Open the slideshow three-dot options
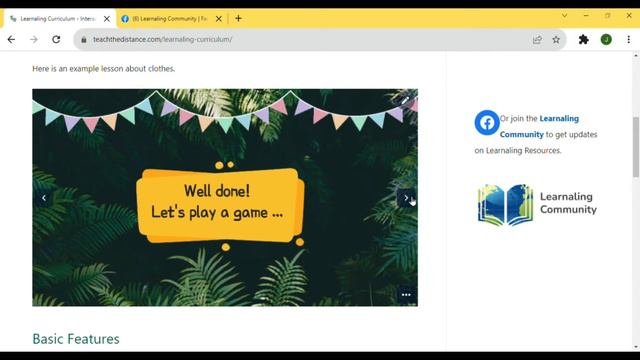Screen dimensions: 640x360 406,295
